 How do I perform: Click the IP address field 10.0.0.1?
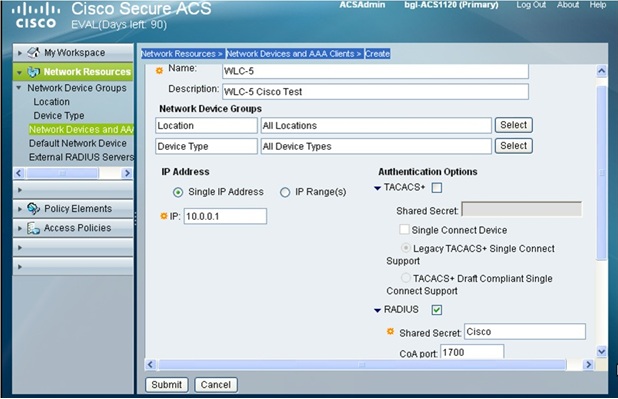click(225, 216)
